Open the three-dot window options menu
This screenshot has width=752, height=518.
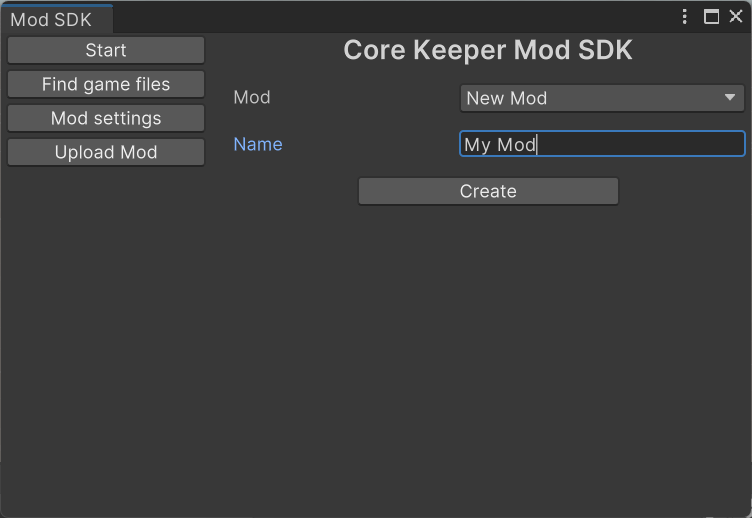coord(685,17)
